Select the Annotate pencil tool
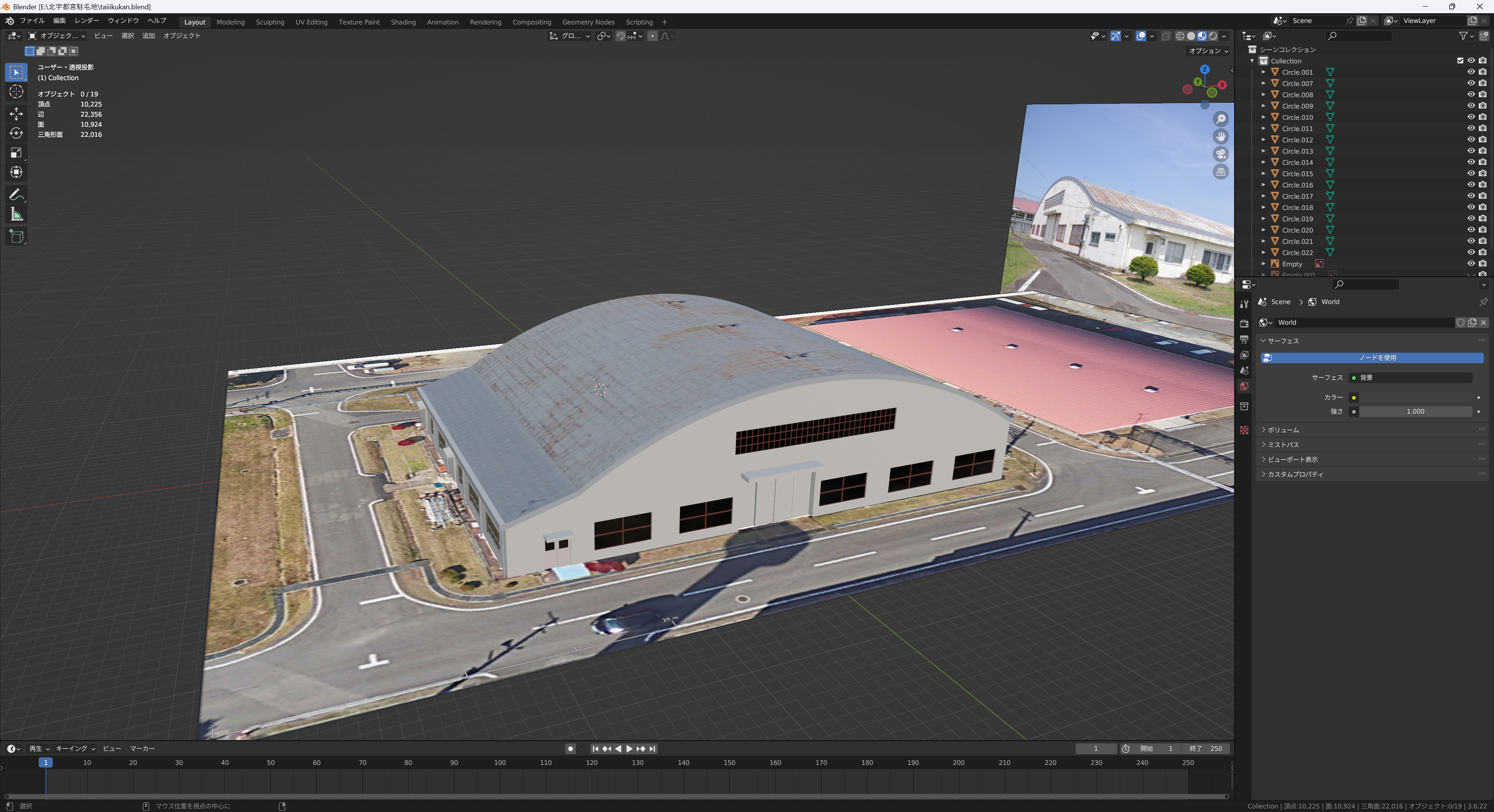 [x=16, y=194]
